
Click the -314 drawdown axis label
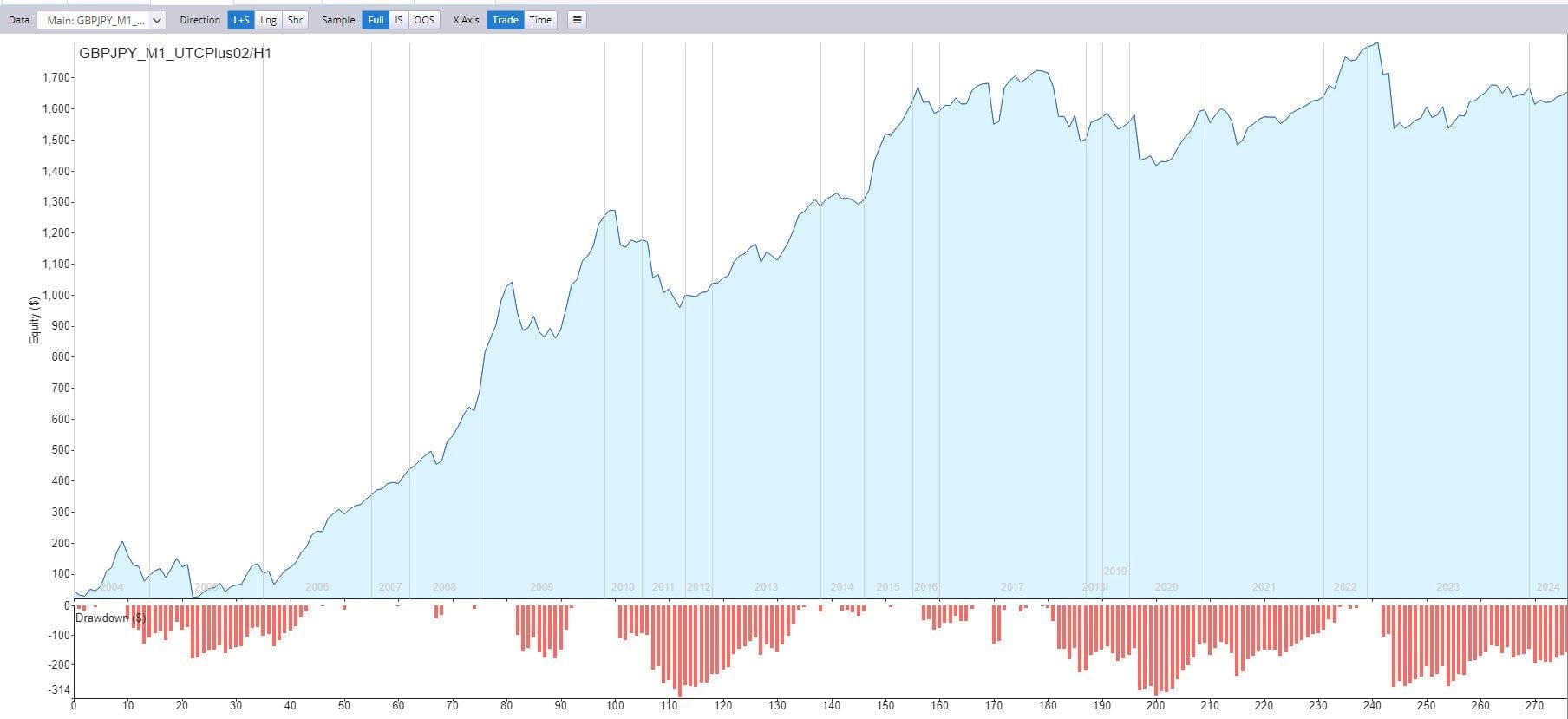coord(58,690)
